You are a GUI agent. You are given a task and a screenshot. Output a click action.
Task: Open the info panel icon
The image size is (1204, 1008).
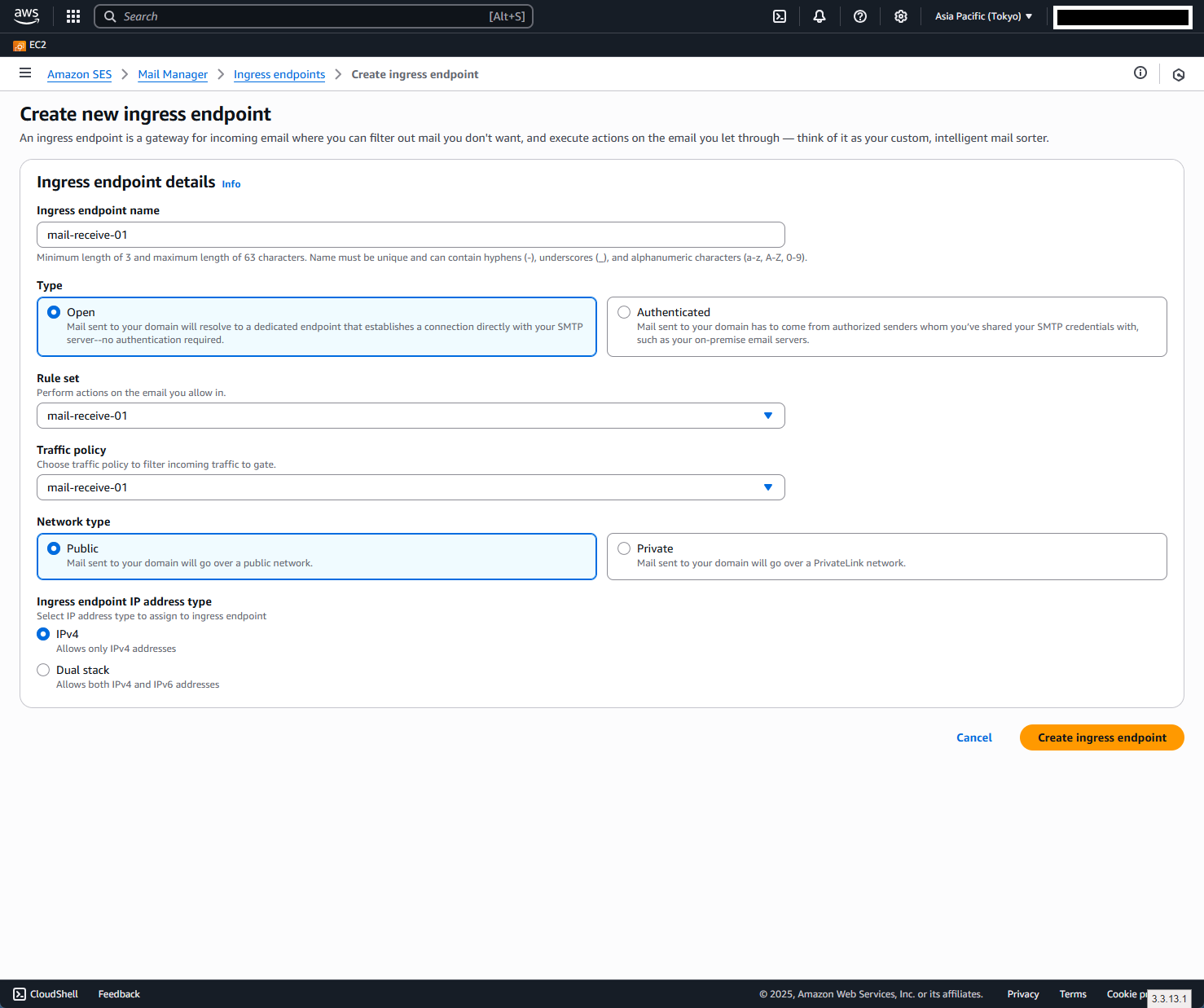tap(1140, 73)
